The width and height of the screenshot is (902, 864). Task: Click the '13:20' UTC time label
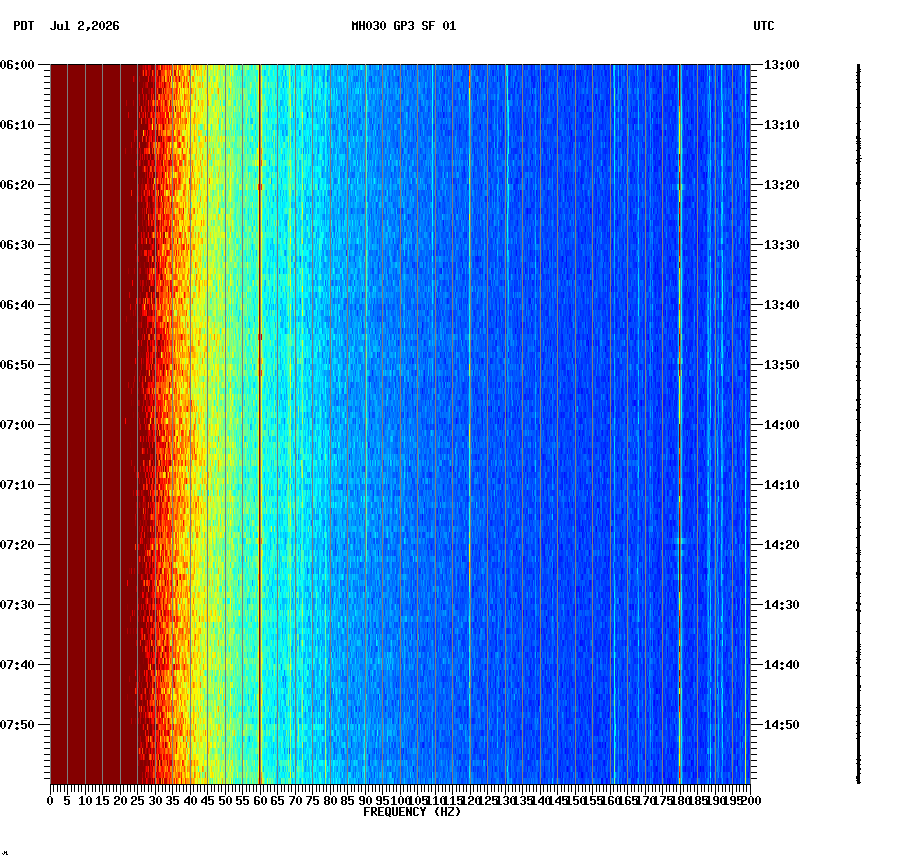pos(782,185)
